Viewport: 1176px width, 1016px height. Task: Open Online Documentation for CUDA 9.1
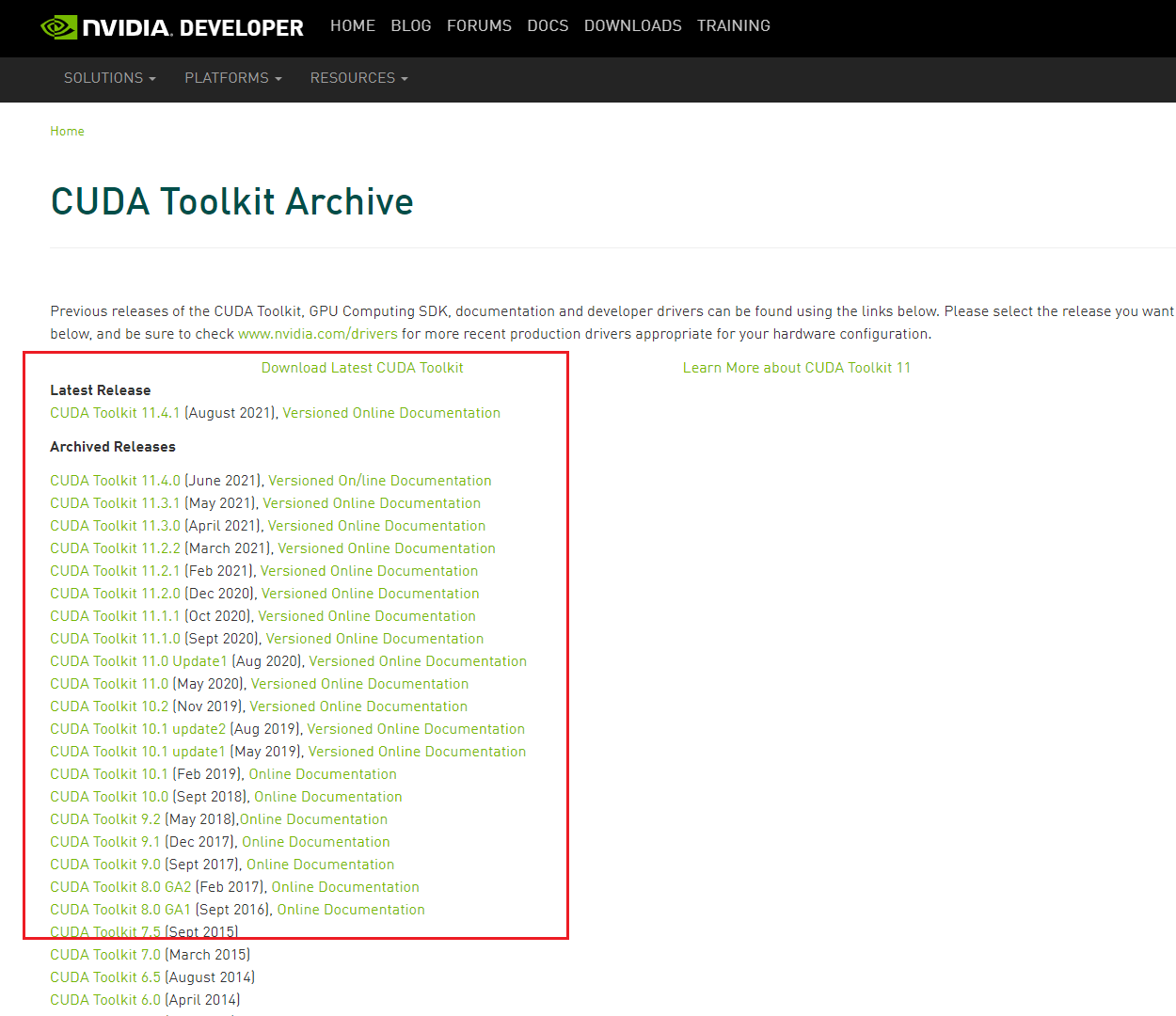(316, 842)
